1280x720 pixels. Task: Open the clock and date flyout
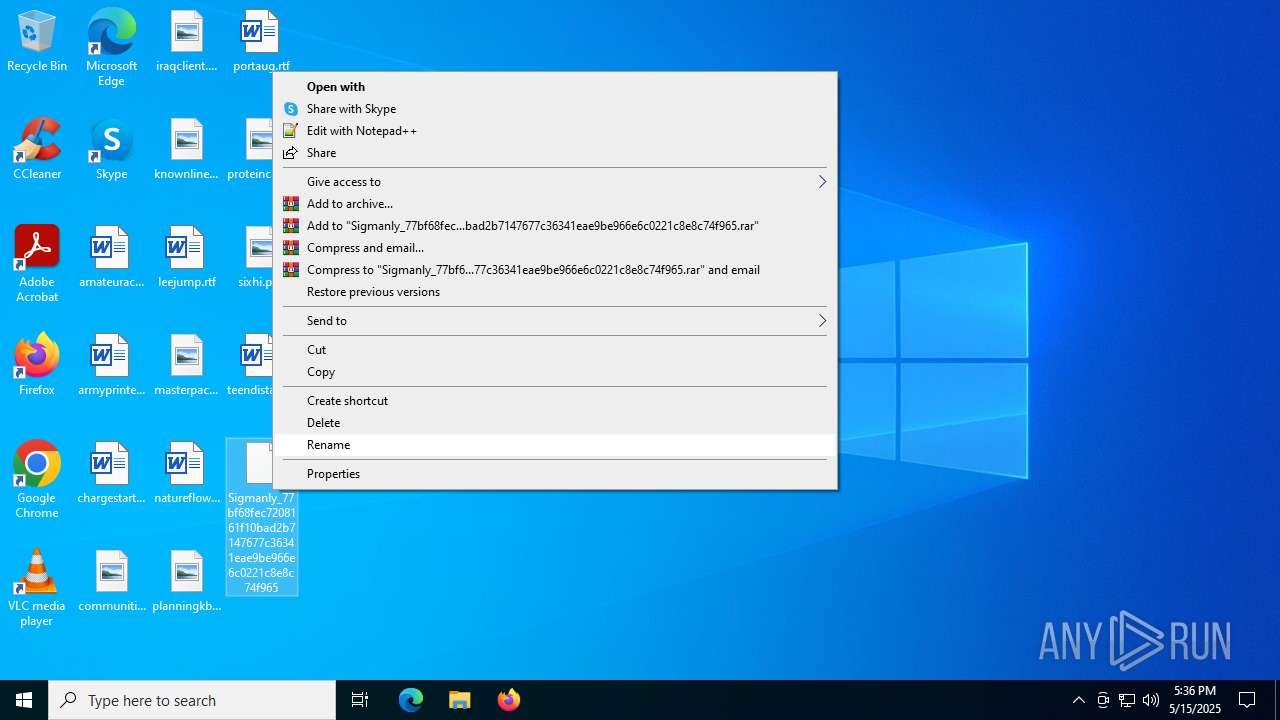click(x=1195, y=700)
